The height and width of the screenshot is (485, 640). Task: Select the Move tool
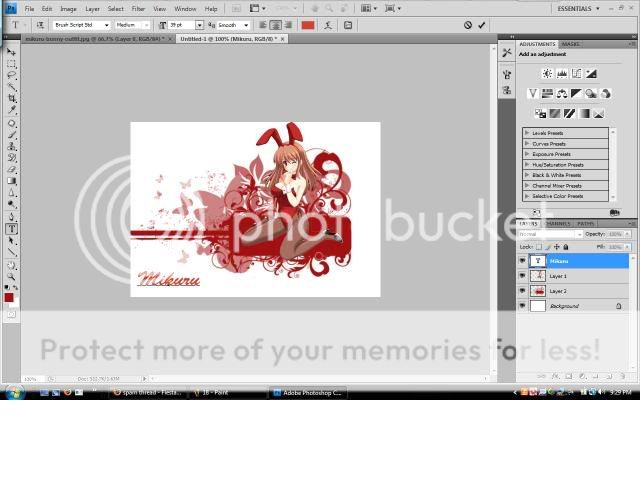(x=11, y=52)
